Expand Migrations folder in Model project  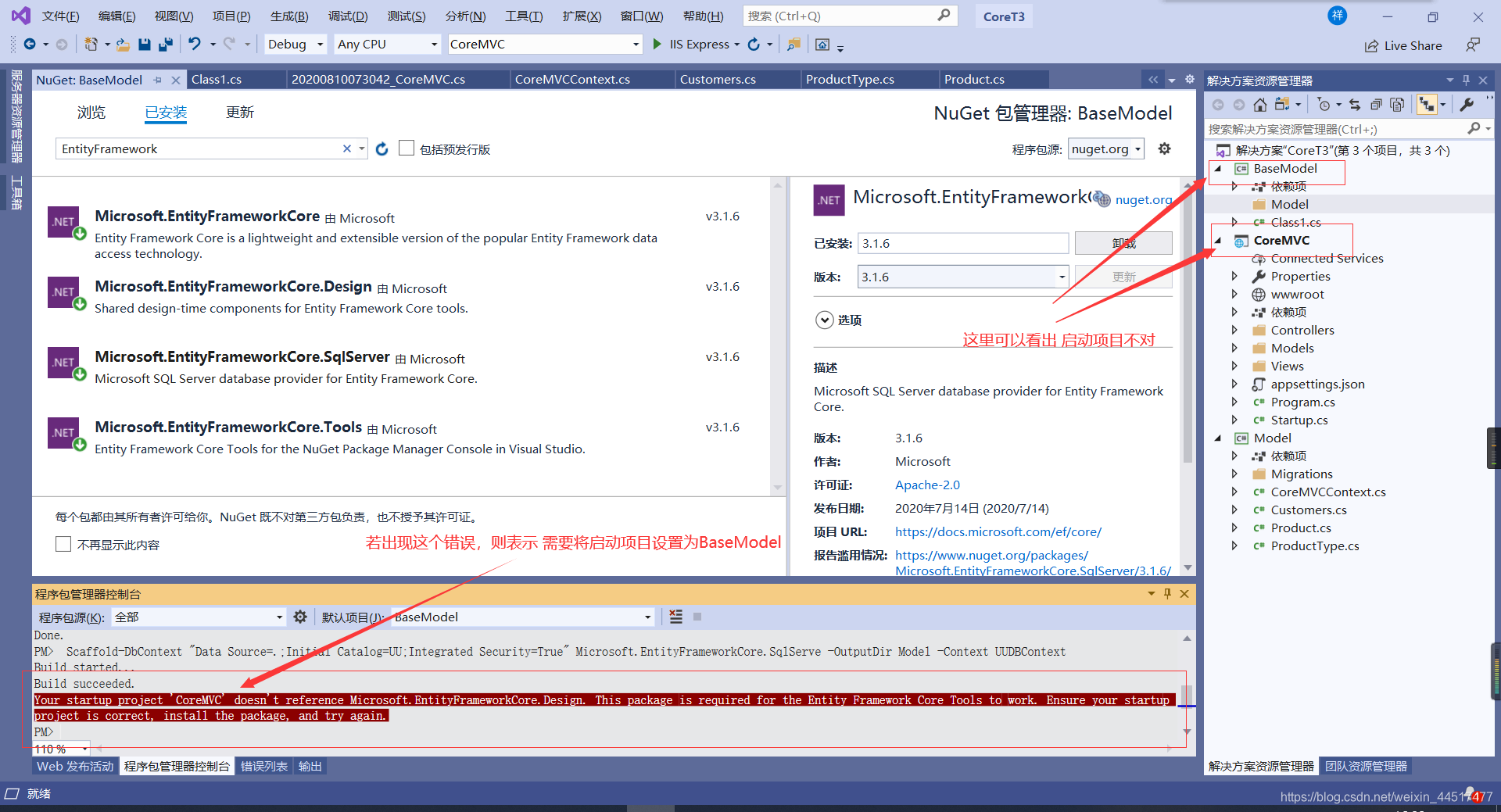(x=1234, y=474)
